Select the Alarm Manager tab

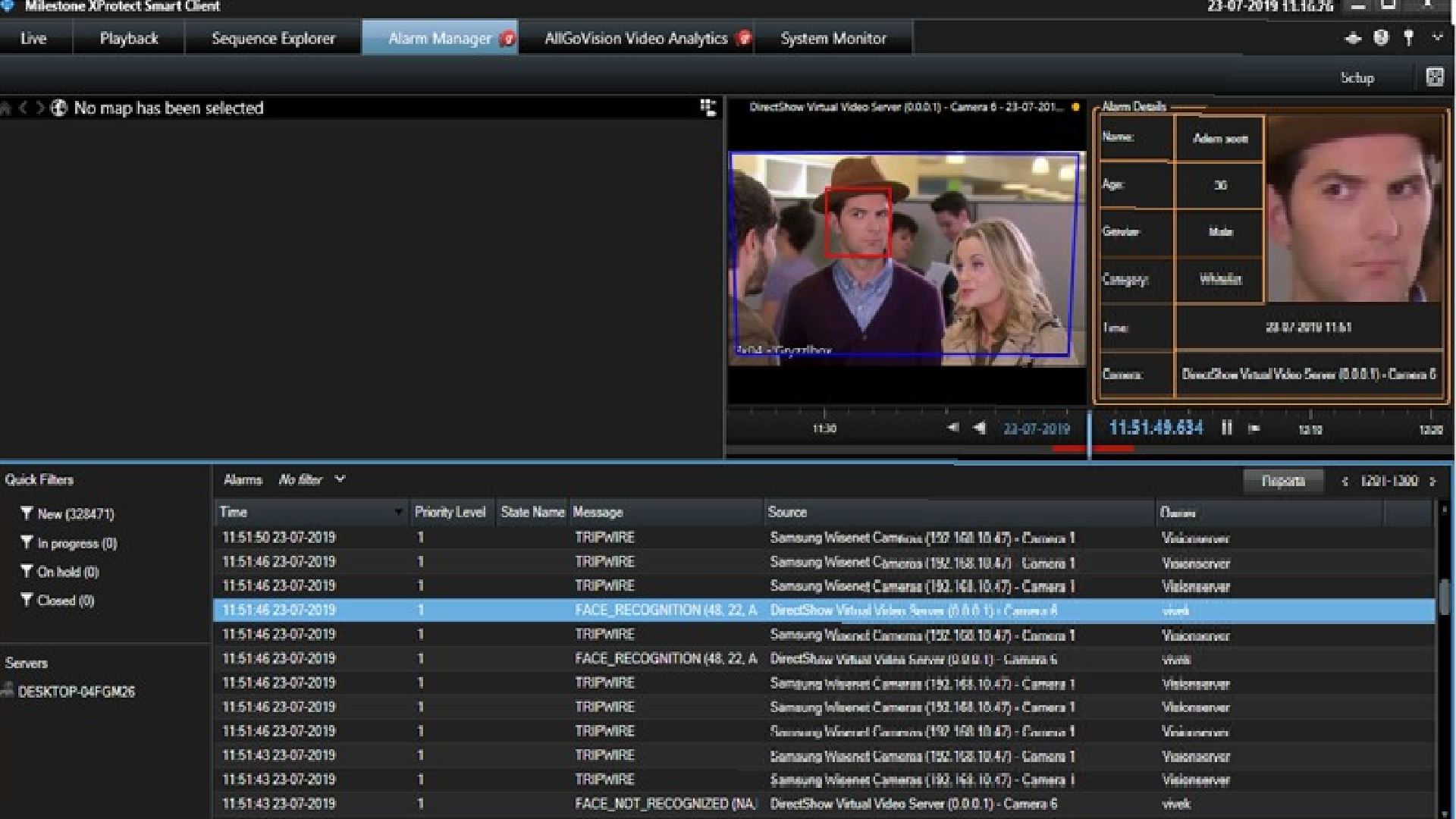441,38
